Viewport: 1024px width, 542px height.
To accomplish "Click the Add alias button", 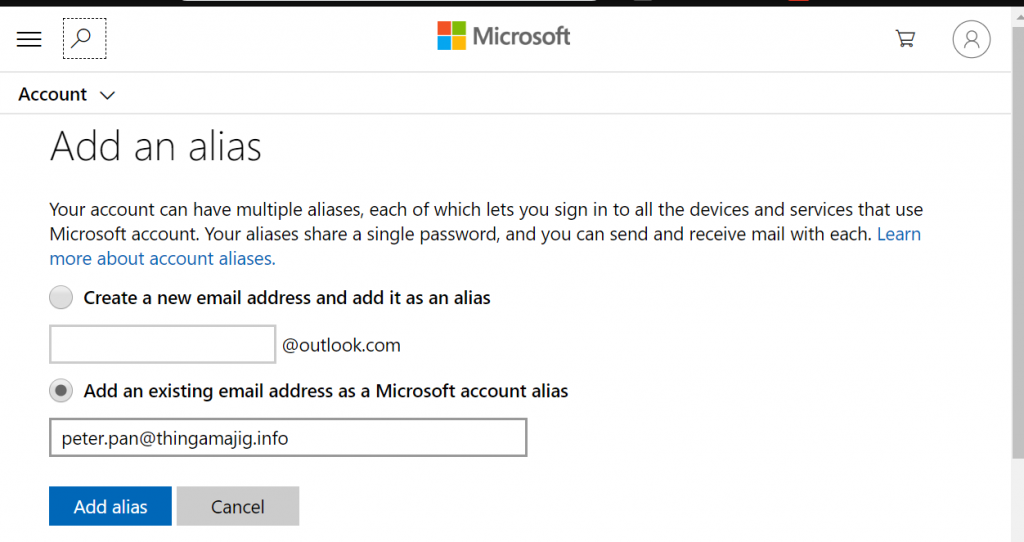I will [110, 506].
